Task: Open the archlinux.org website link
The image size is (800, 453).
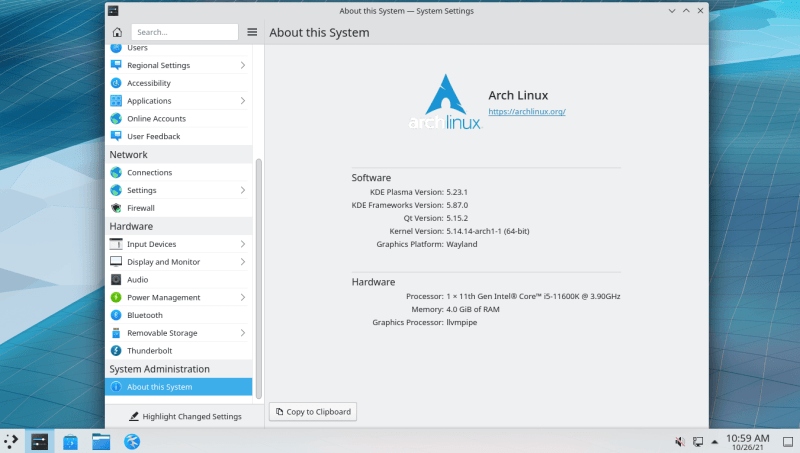Action: click(x=527, y=111)
